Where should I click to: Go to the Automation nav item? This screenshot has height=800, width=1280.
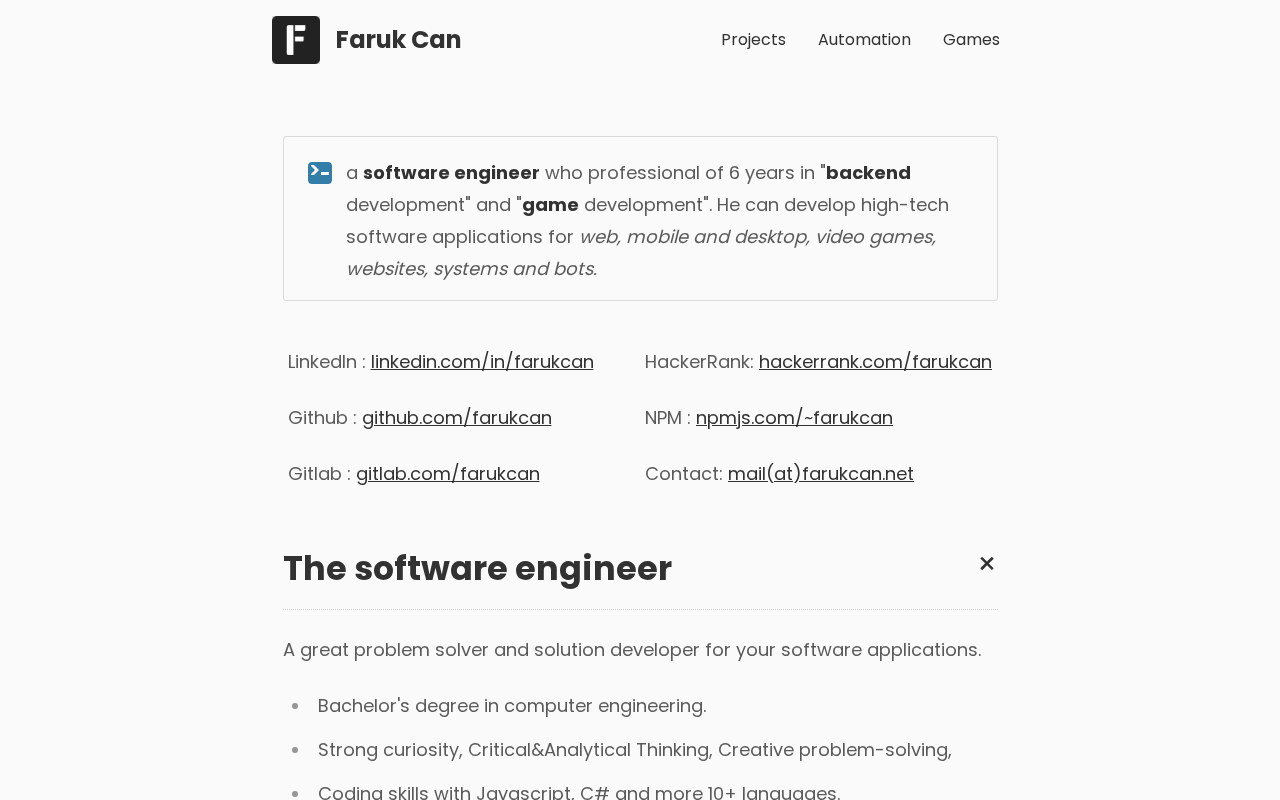coord(864,40)
